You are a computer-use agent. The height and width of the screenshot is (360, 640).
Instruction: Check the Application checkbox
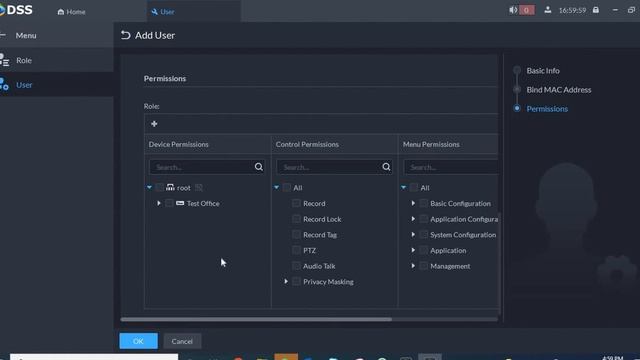pyautogui.click(x=424, y=250)
